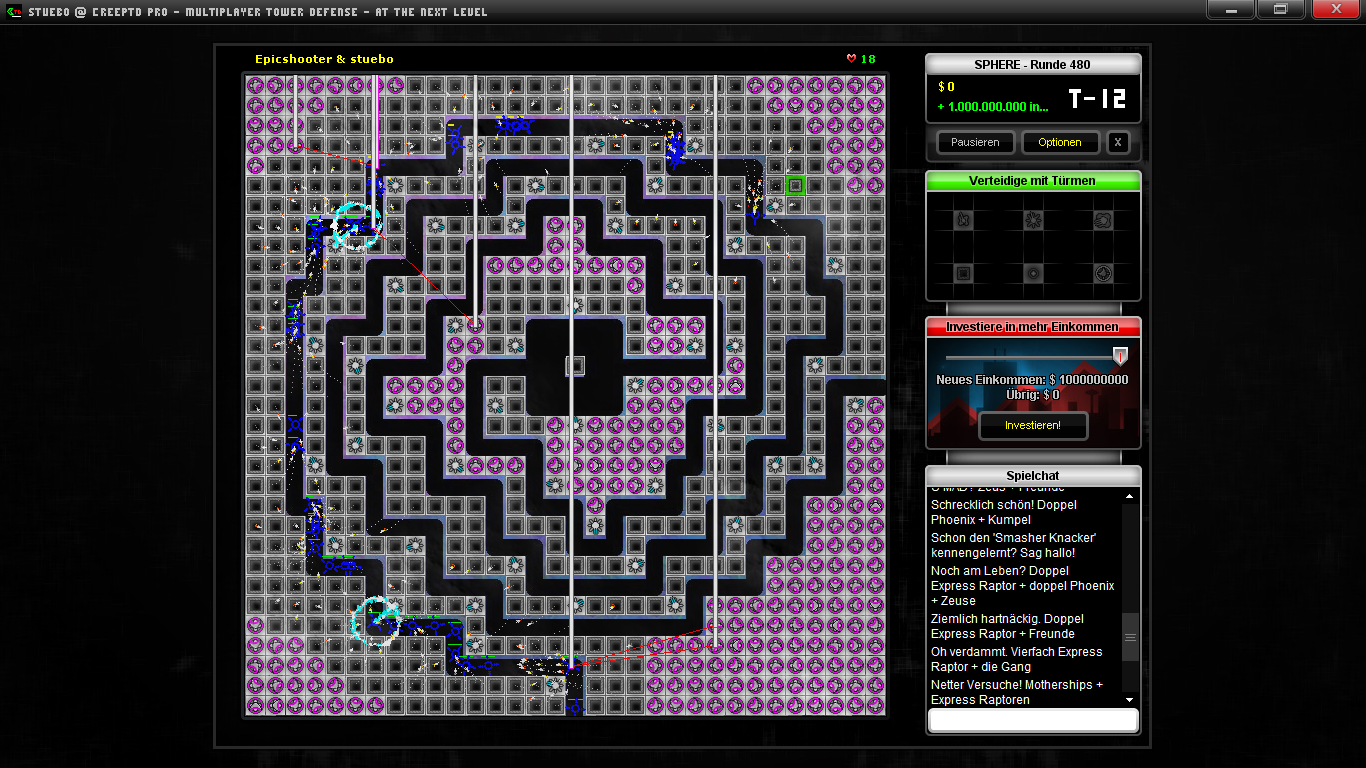This screenshot has width=1366, height=768.
Task: Click chat line starting 'Noch am Leben?'
Action: pos(1023,586)
